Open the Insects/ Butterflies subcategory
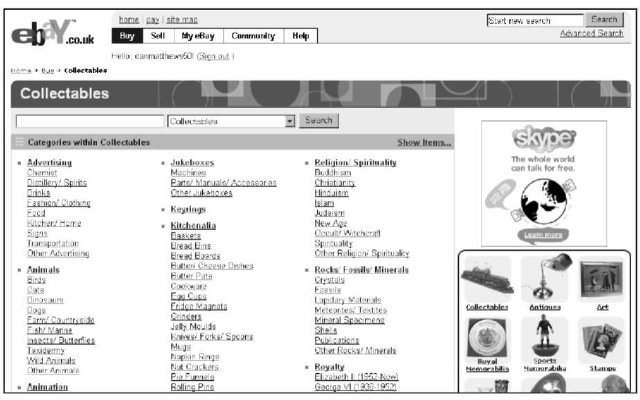 pos(61,340)
